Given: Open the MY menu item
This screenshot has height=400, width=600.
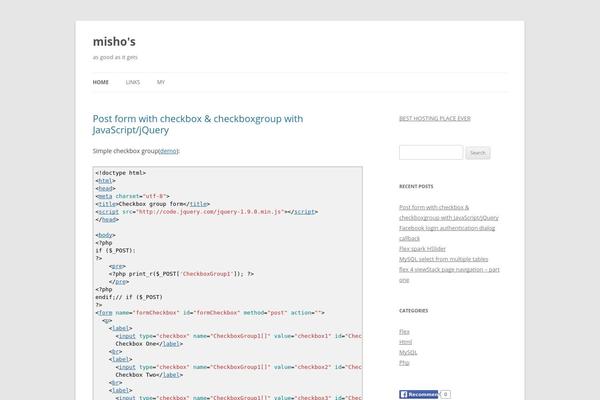Looking at the screenshot, I should coord(161,82).
